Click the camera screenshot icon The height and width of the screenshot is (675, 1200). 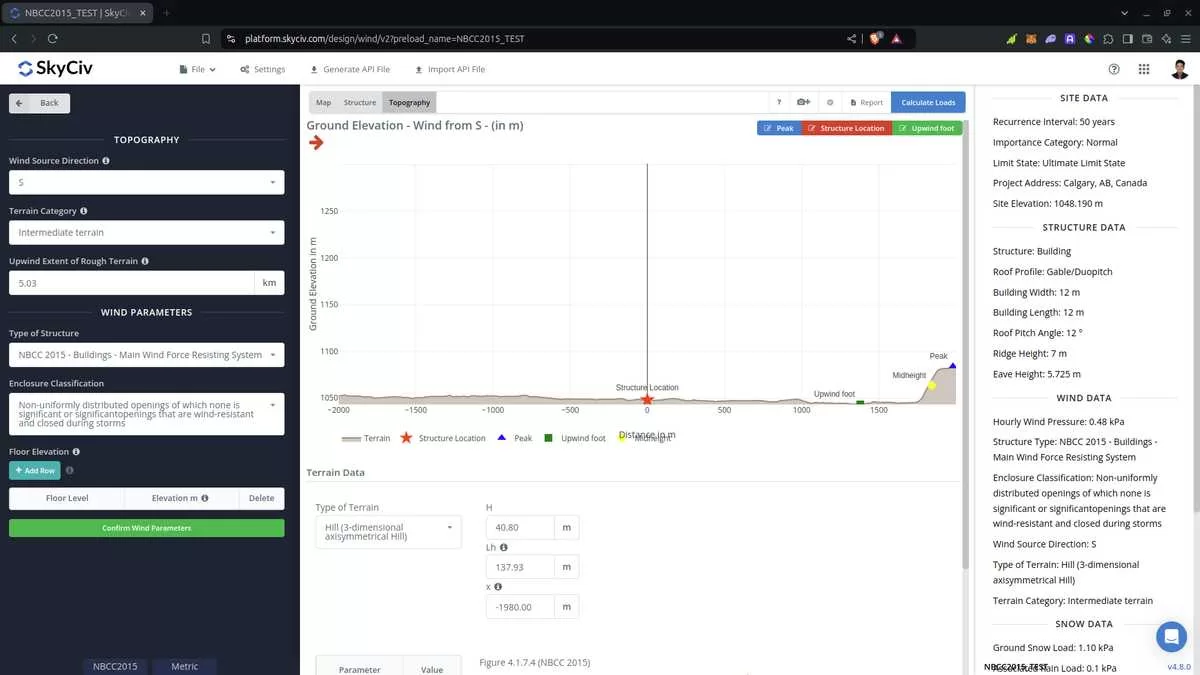point(803,102)
